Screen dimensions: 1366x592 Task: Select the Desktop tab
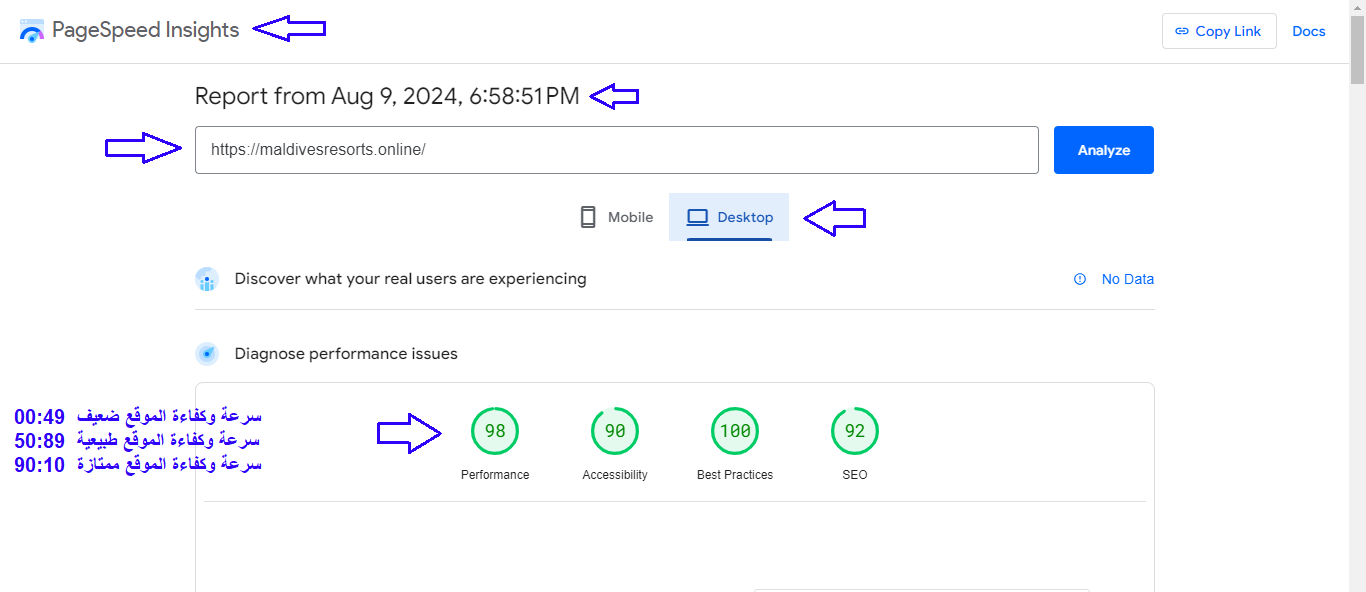tap(729, 217)
